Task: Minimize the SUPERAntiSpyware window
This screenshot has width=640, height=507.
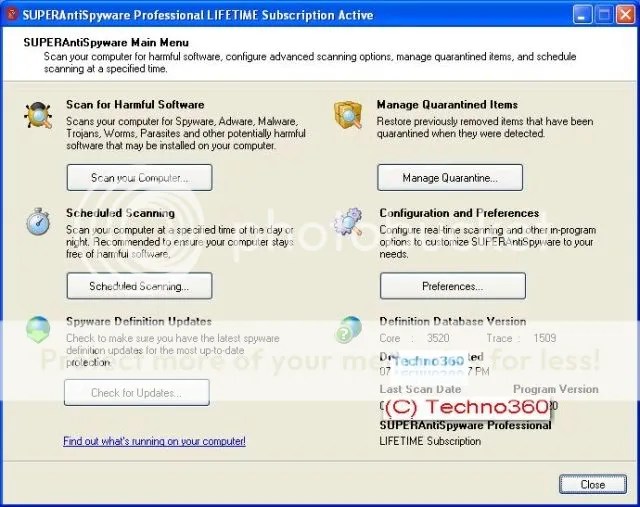Action: click(582, 15)
